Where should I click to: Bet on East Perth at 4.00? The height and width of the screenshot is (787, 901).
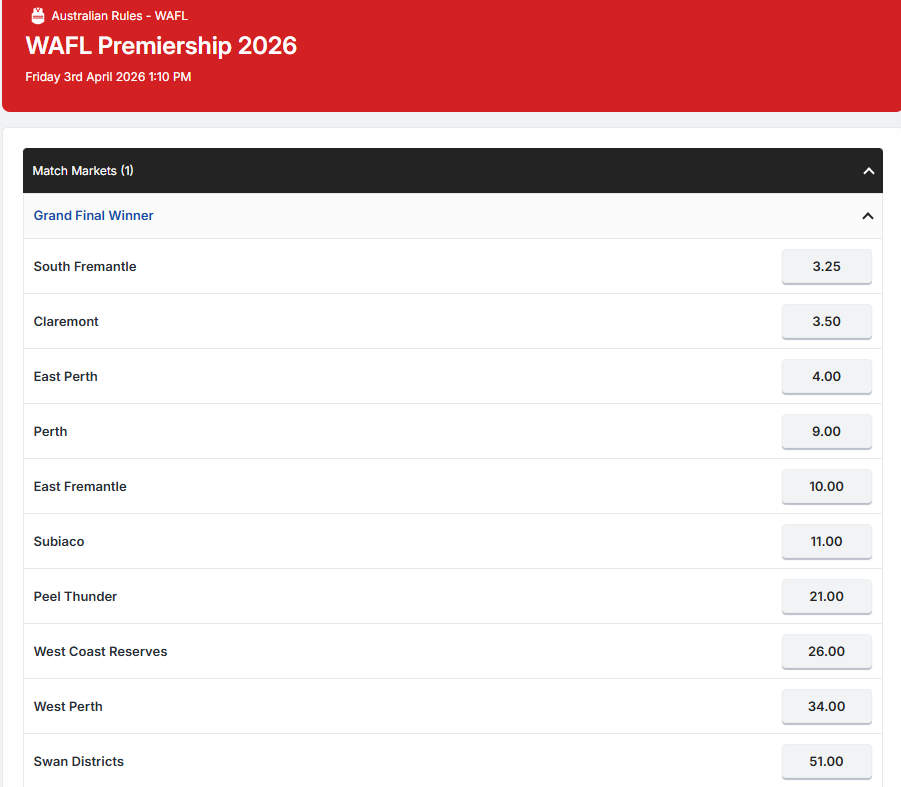[x=826, y=377]
